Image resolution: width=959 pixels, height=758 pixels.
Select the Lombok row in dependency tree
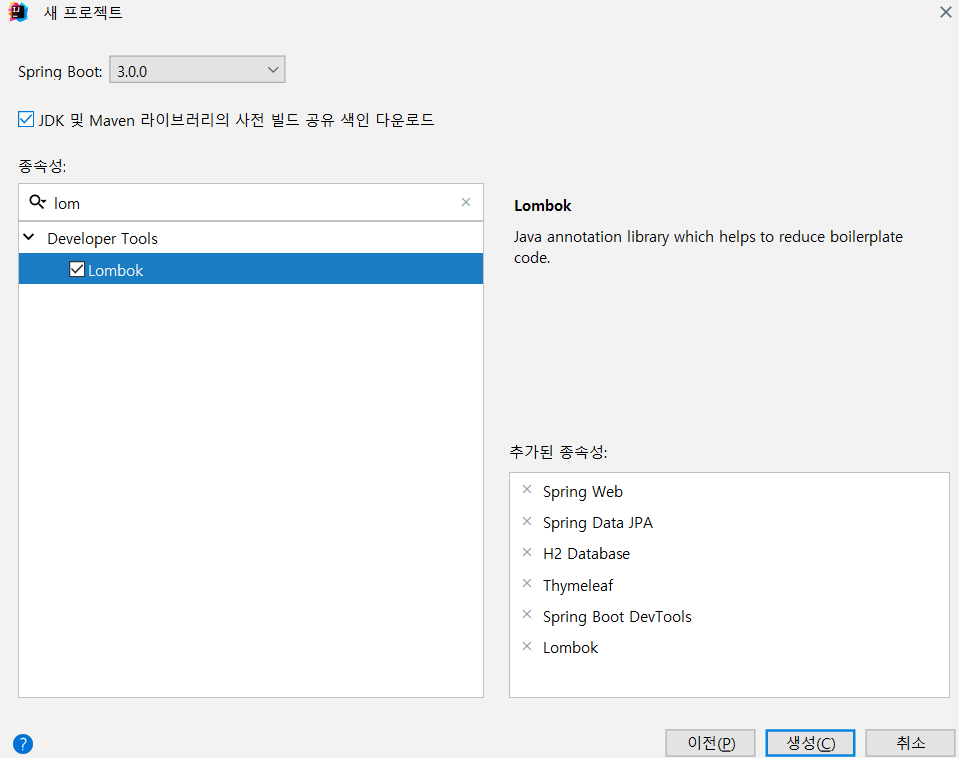[251, 269]
